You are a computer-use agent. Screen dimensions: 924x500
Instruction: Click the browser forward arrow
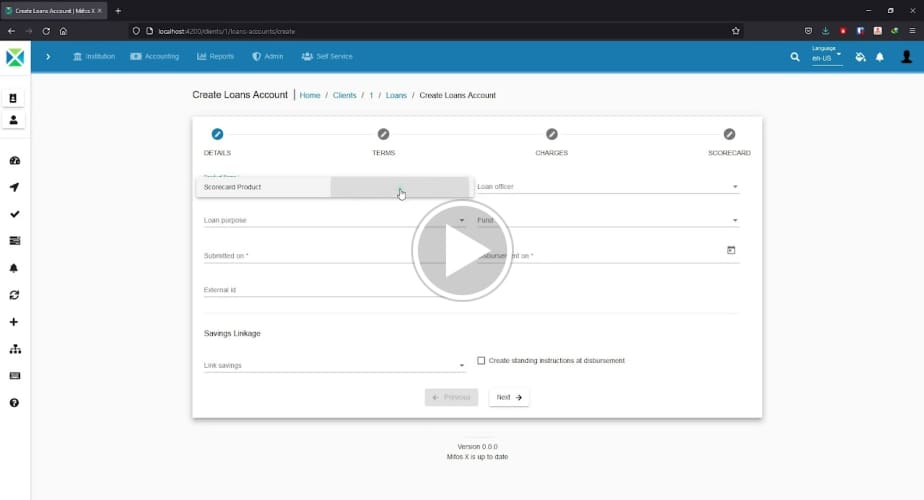tap(28, 31)
